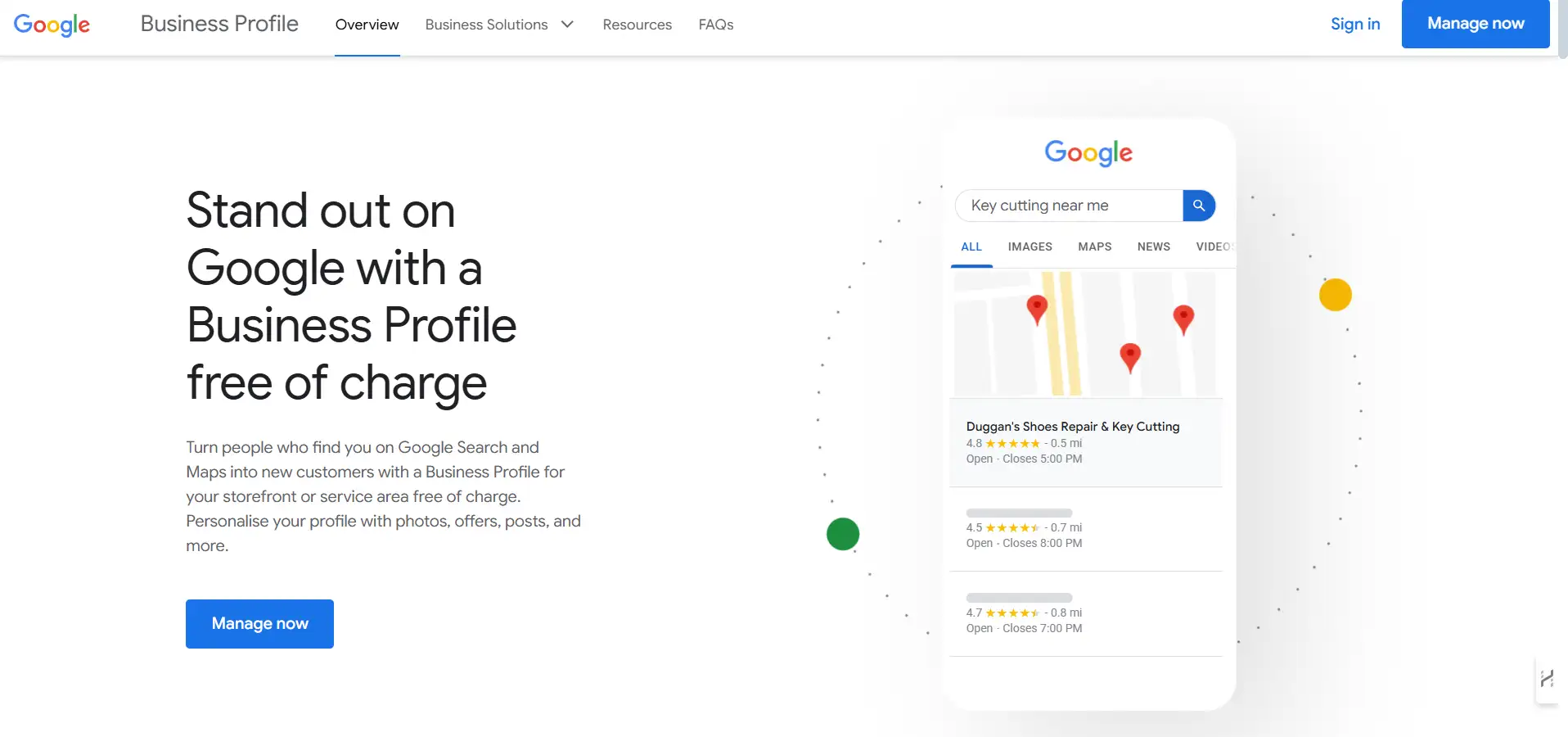
Task: Click the middle lower red map pin
Action: point(1130,358)
